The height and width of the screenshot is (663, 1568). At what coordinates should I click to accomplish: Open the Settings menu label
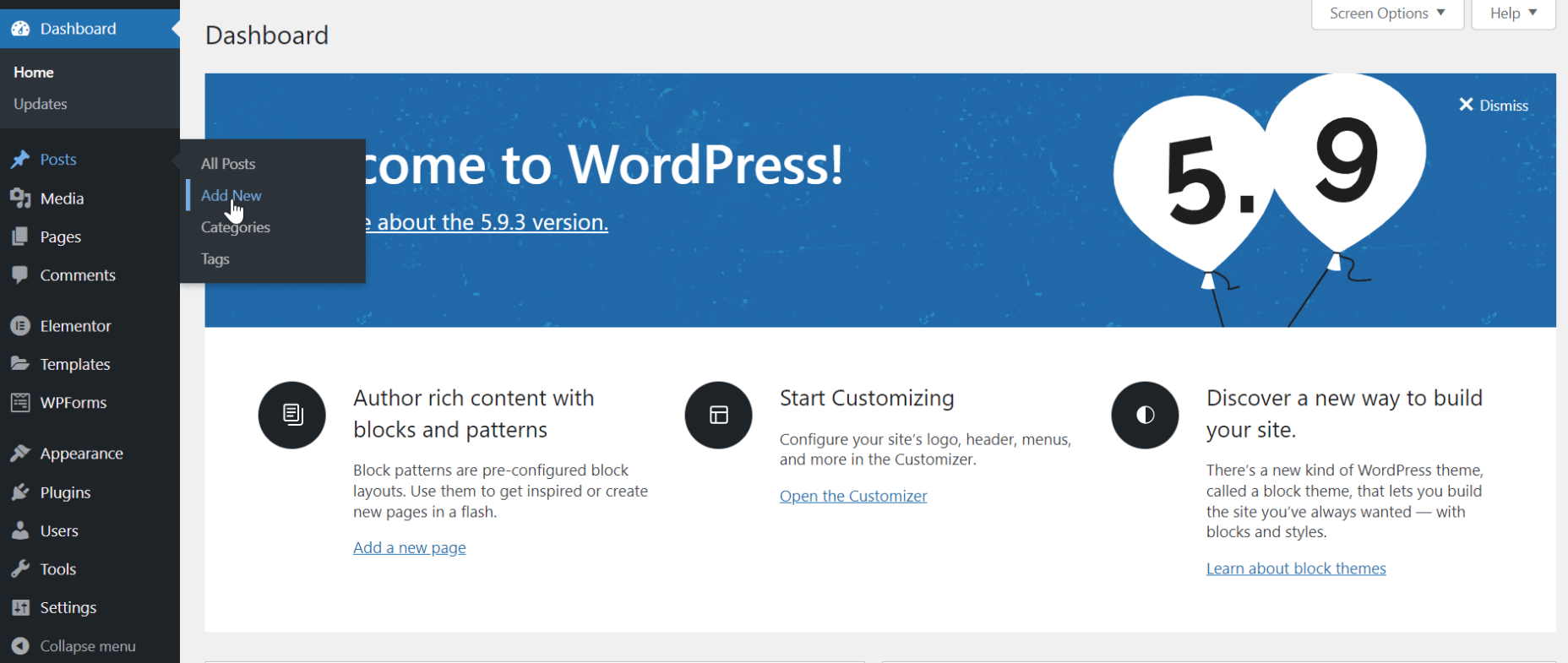coord(68,608)
